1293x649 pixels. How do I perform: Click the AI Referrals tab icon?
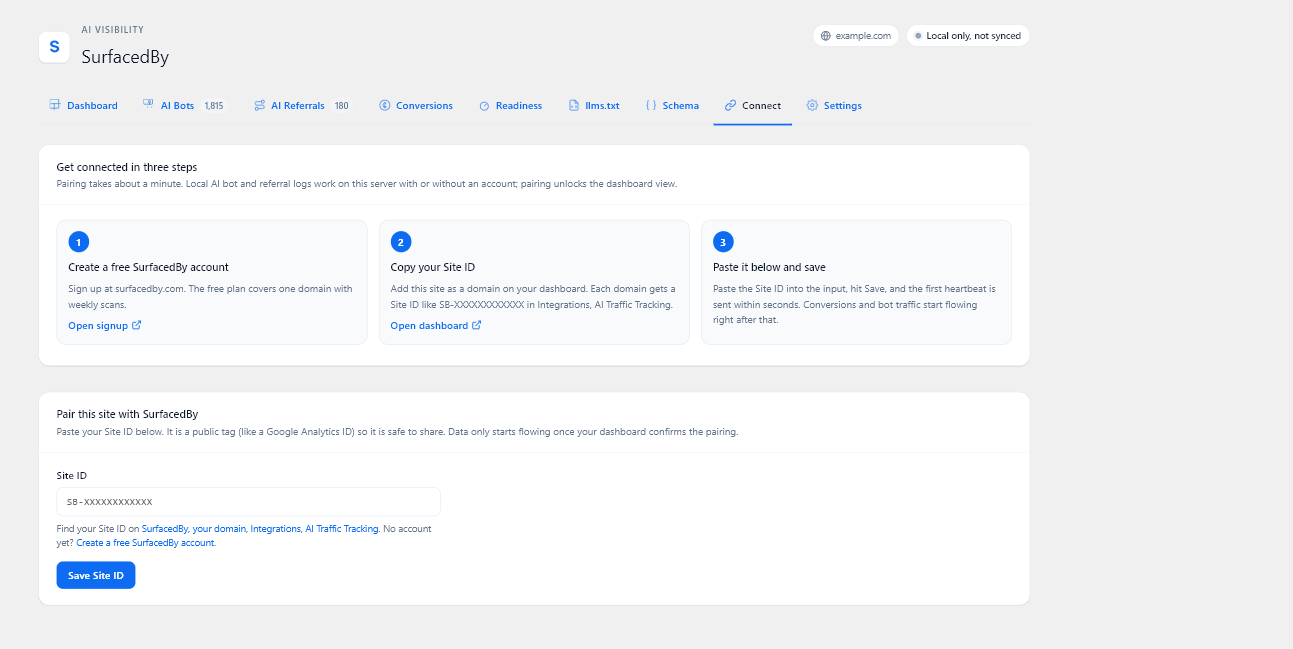(259, 105)
